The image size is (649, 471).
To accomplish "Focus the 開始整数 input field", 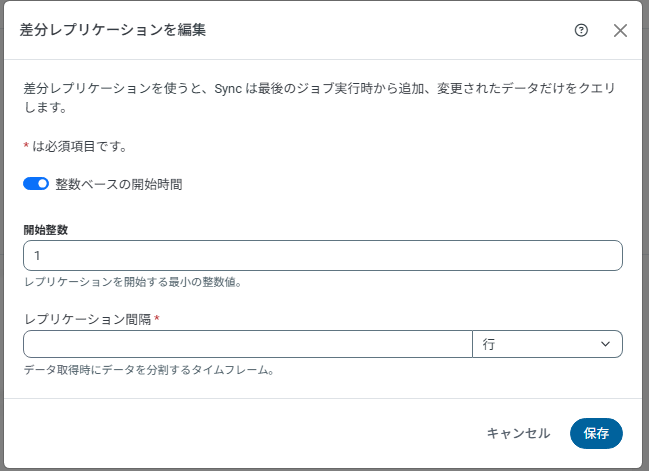I will coord(323,255).
